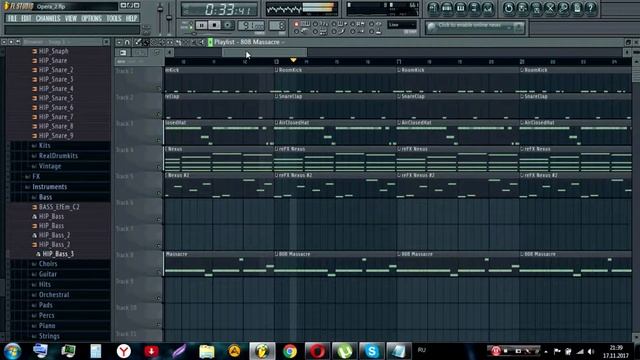
Task: Open the project info round icon
Action: [577, 8]
